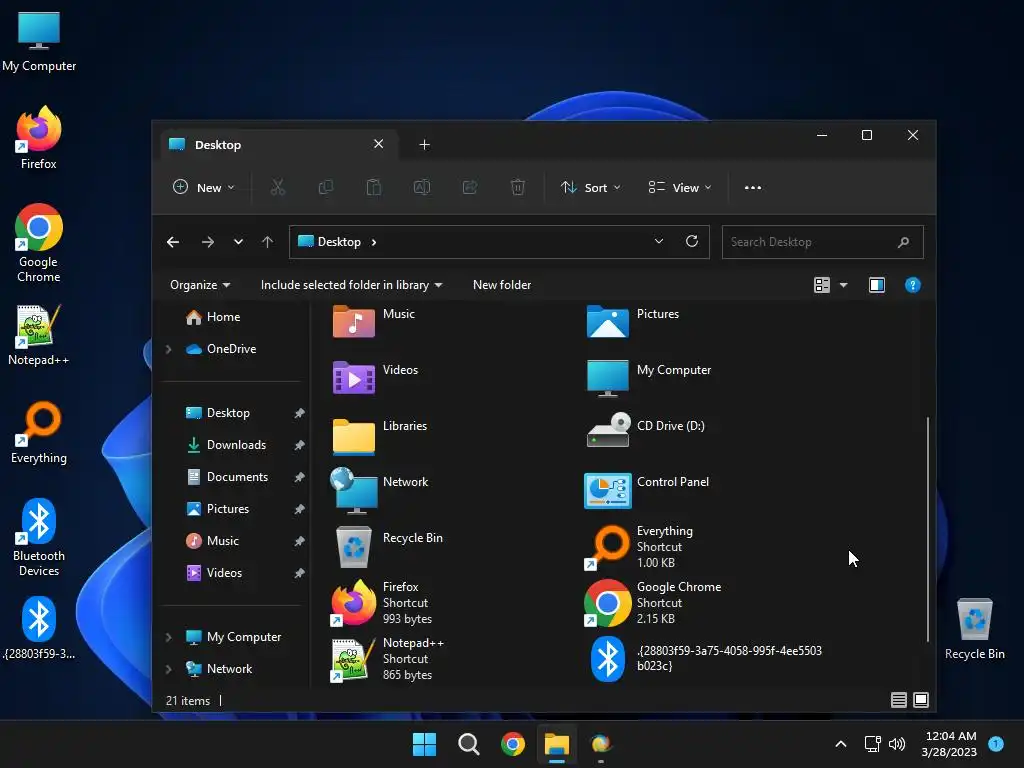Click the magnifier icon in search box
Image resolution: width=1024 pixels, height=768 pixels.
903,242
